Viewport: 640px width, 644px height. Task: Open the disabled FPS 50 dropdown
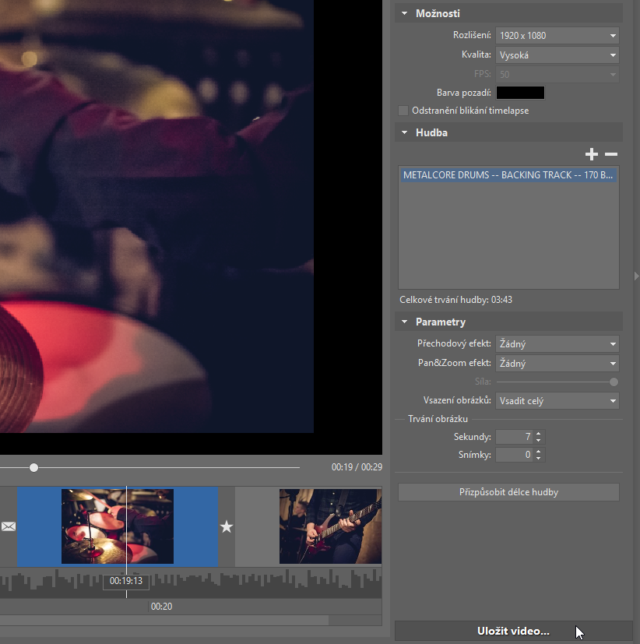pos(557,74)
